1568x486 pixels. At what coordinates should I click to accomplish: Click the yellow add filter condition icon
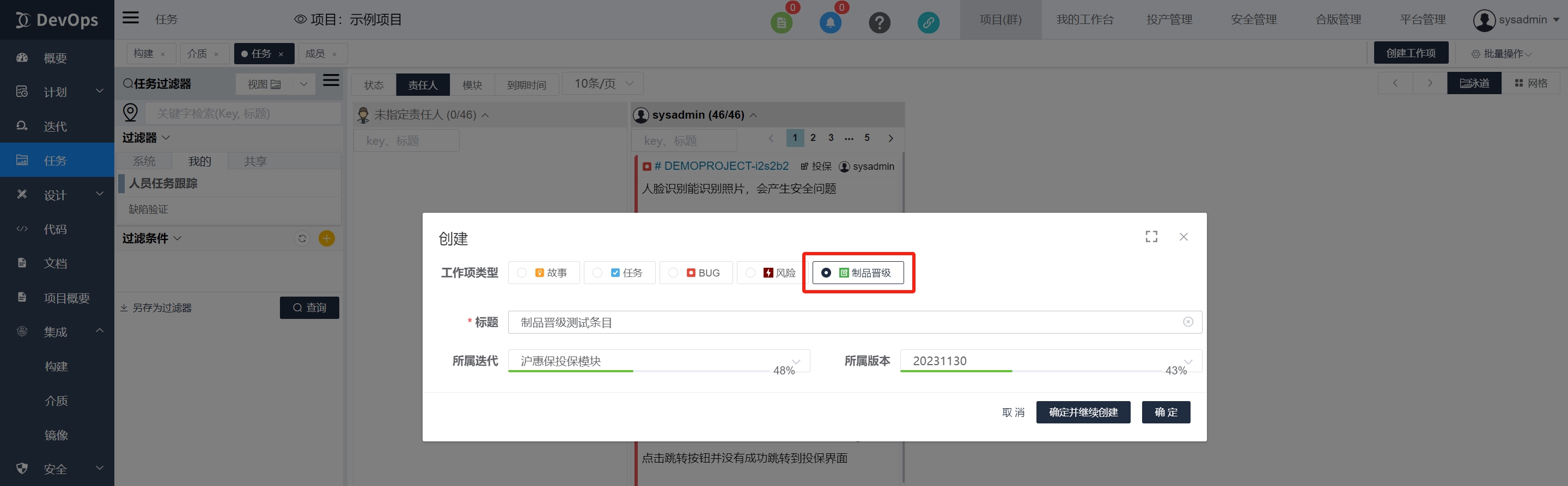point(326,238)
